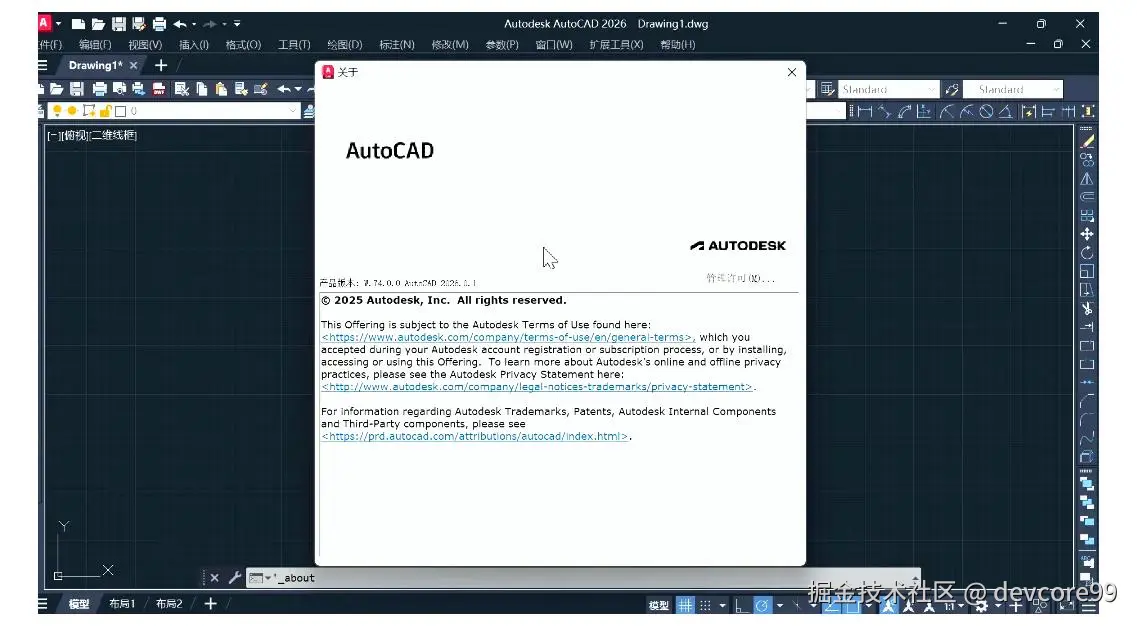Switch to the 布局2 layout tab
Screen dimensions: 1137x626
tap(169, 604)
